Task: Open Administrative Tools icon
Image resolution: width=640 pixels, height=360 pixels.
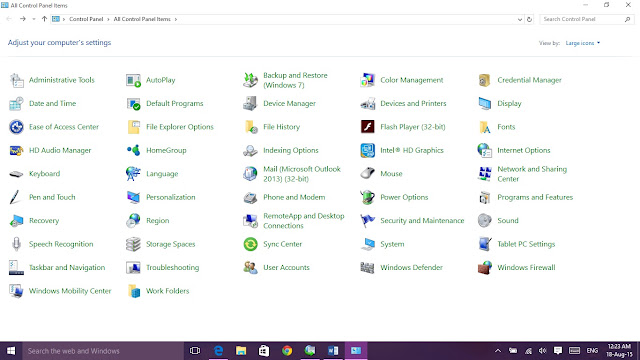Action: pos(16,80)
